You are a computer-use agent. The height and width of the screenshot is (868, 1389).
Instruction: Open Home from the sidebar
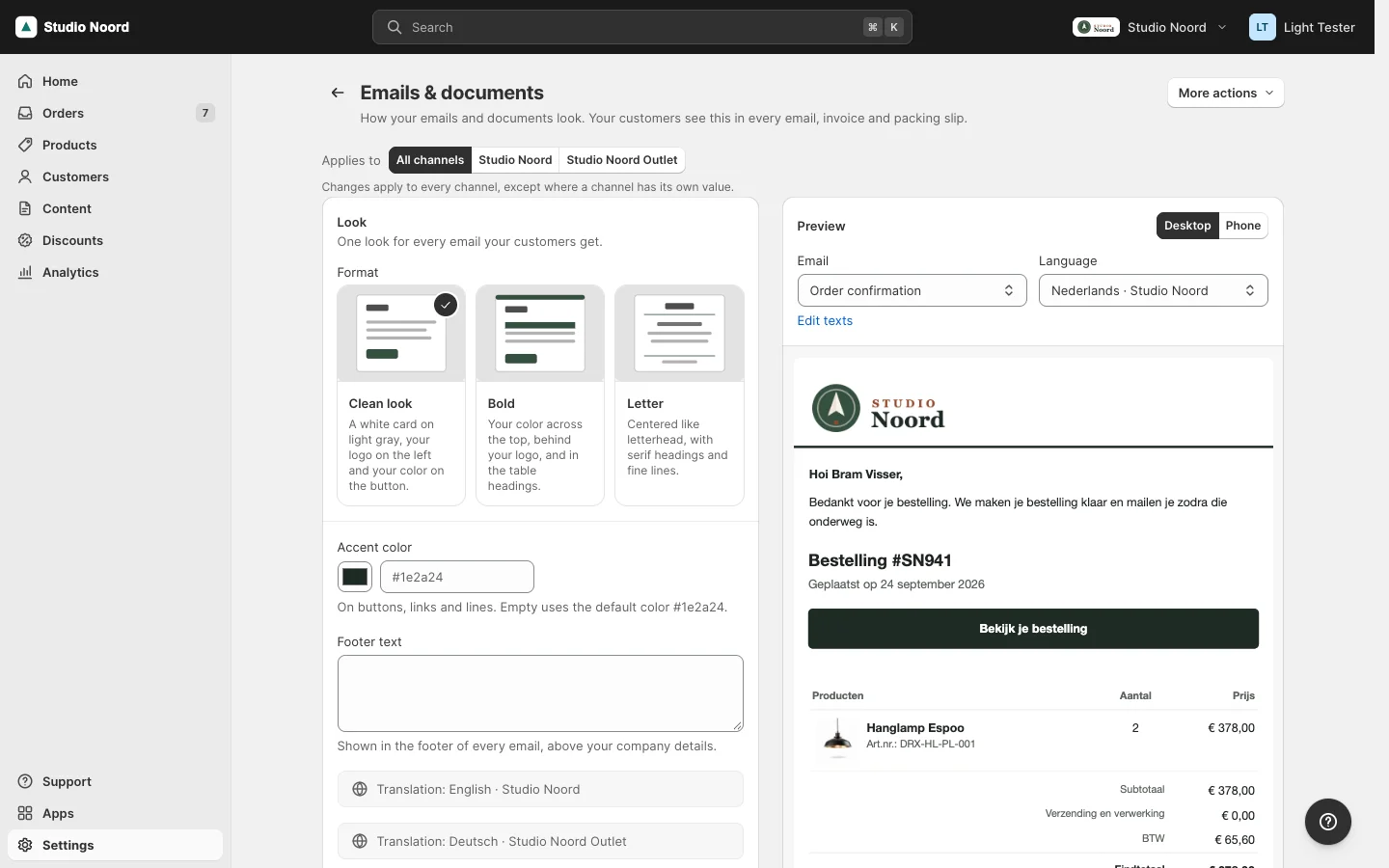(115, 81)
